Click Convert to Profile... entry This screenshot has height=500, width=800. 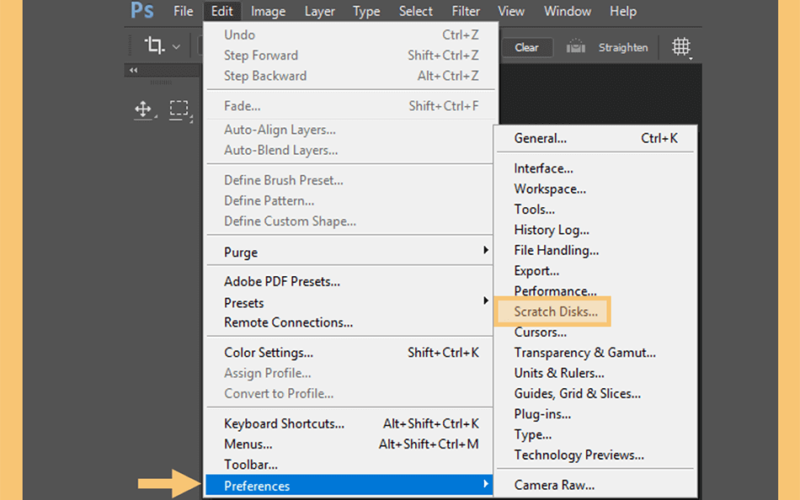click(x=349, y=393)
